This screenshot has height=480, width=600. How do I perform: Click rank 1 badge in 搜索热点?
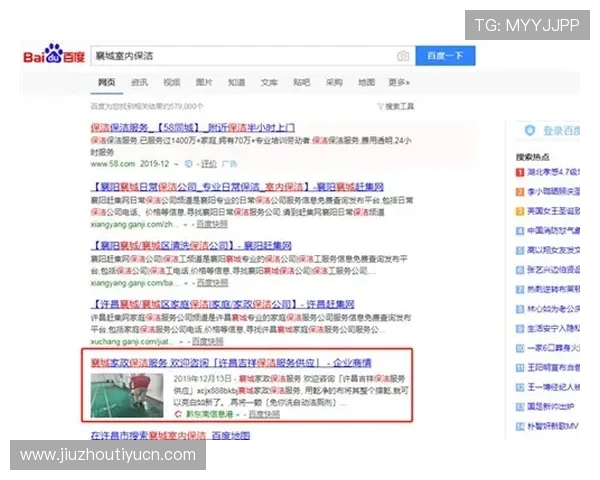[520, 172]
